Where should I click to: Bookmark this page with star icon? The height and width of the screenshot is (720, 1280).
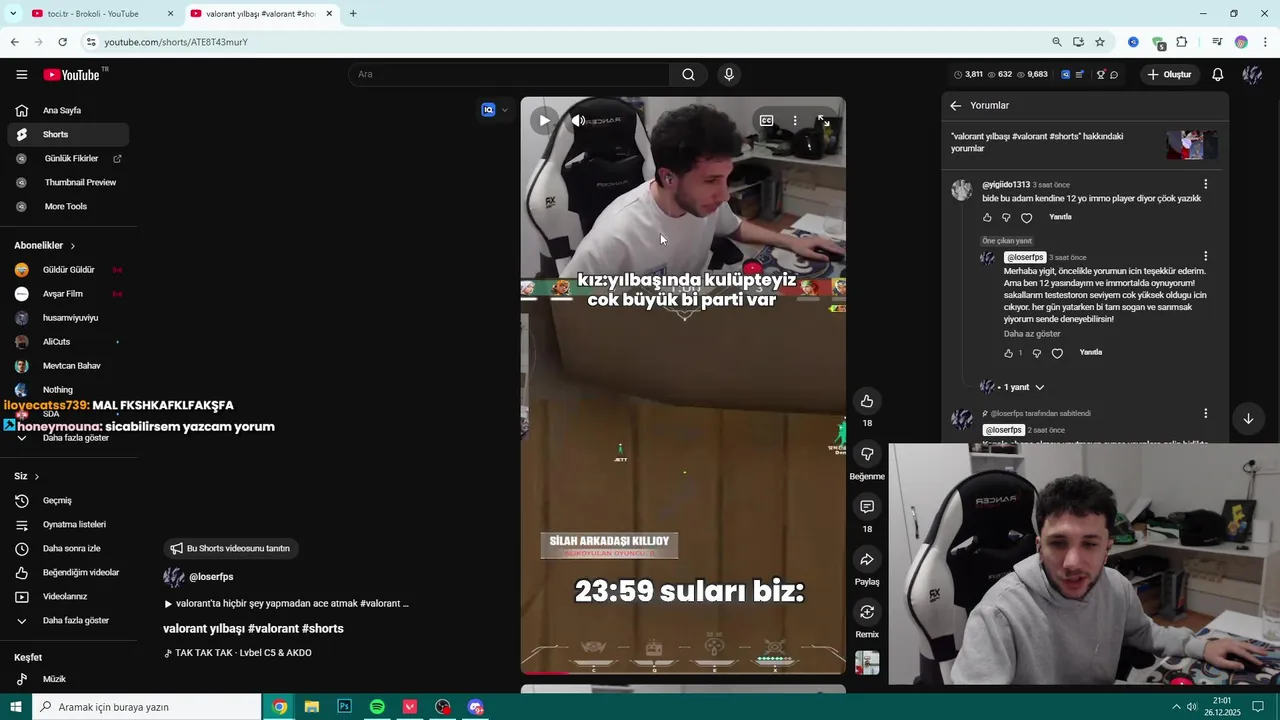pos(1100,42)
